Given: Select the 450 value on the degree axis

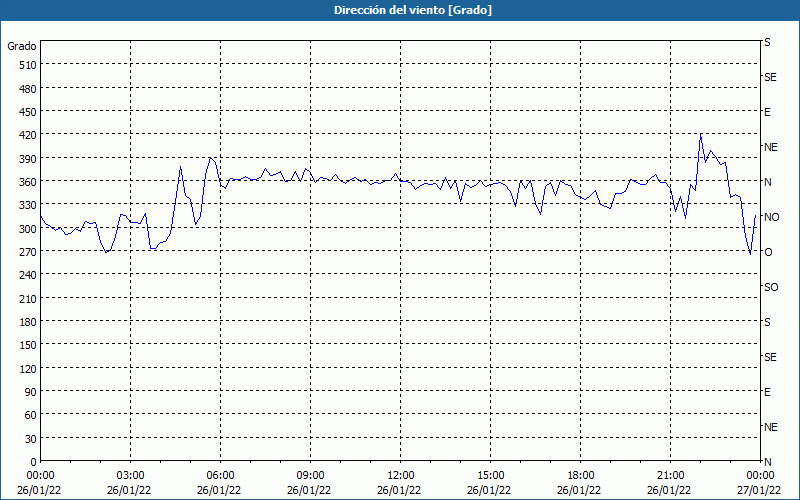Looking at the screenshot, I should click(28, 112).
